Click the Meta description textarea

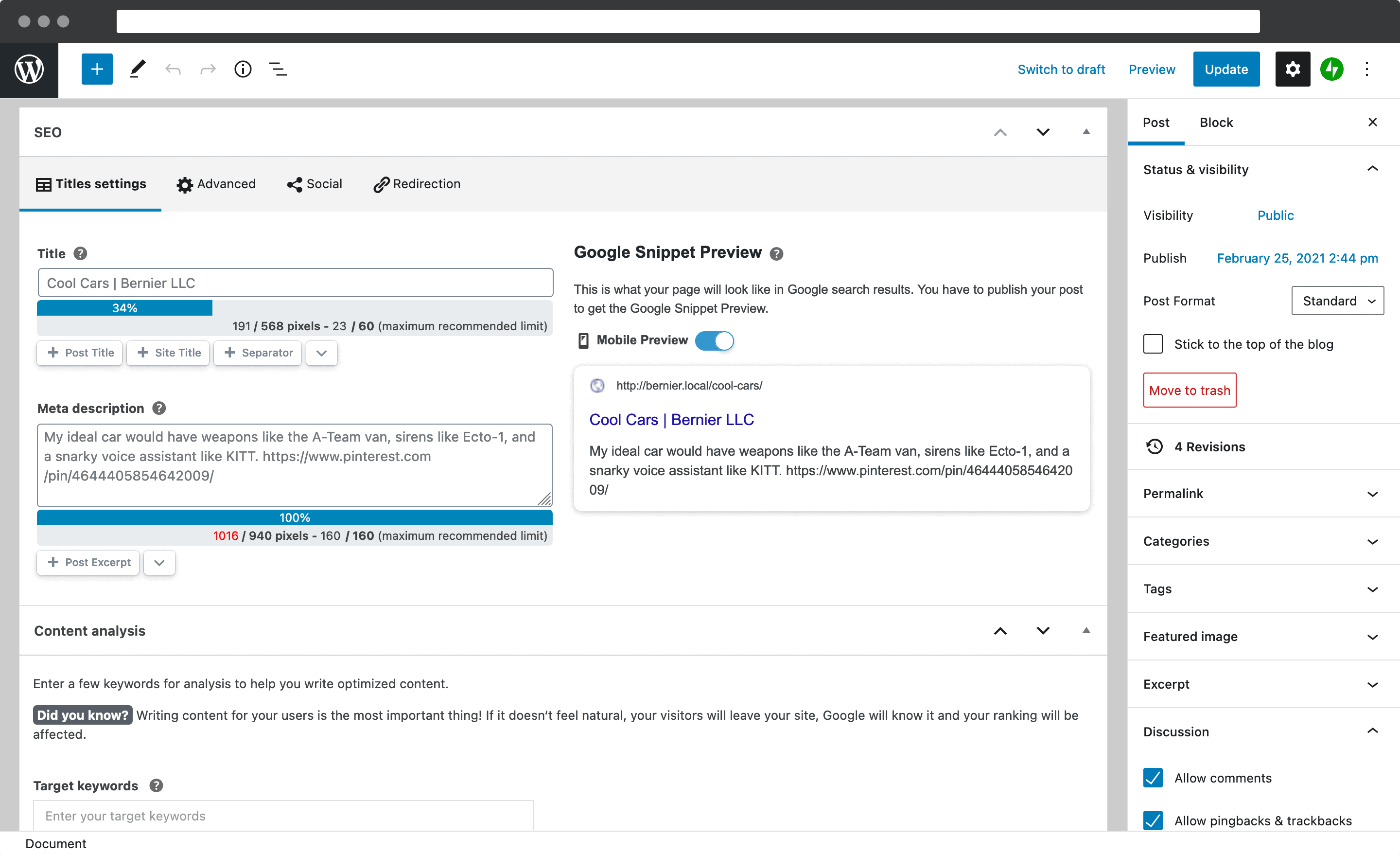coord(294,465)
